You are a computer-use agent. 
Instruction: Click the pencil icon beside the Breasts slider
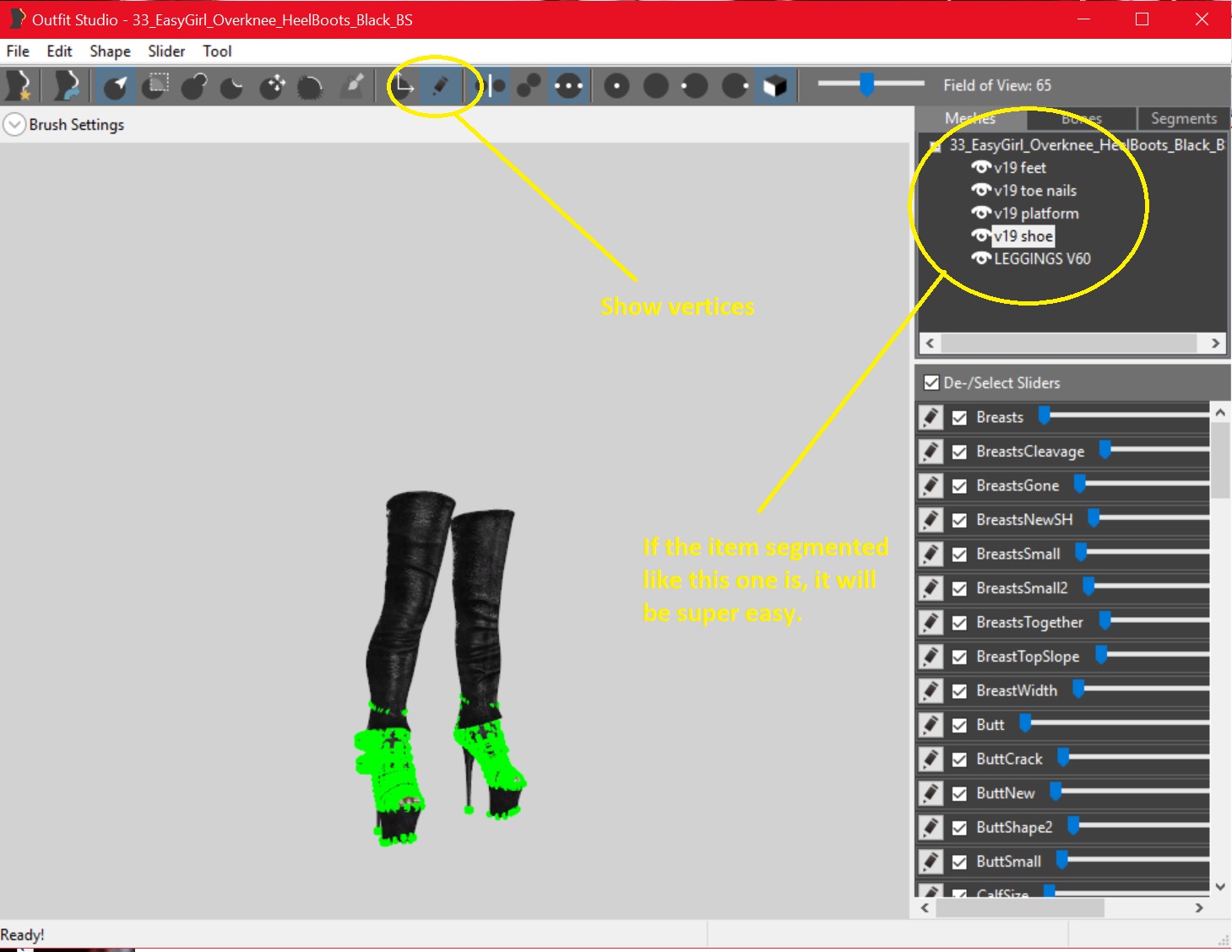[x=930, y=417]
